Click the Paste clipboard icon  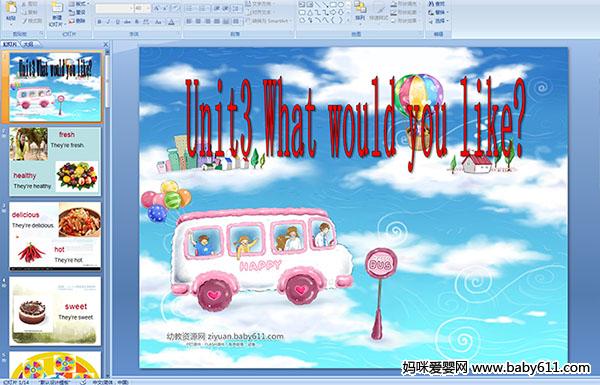(x=11, y=7)
